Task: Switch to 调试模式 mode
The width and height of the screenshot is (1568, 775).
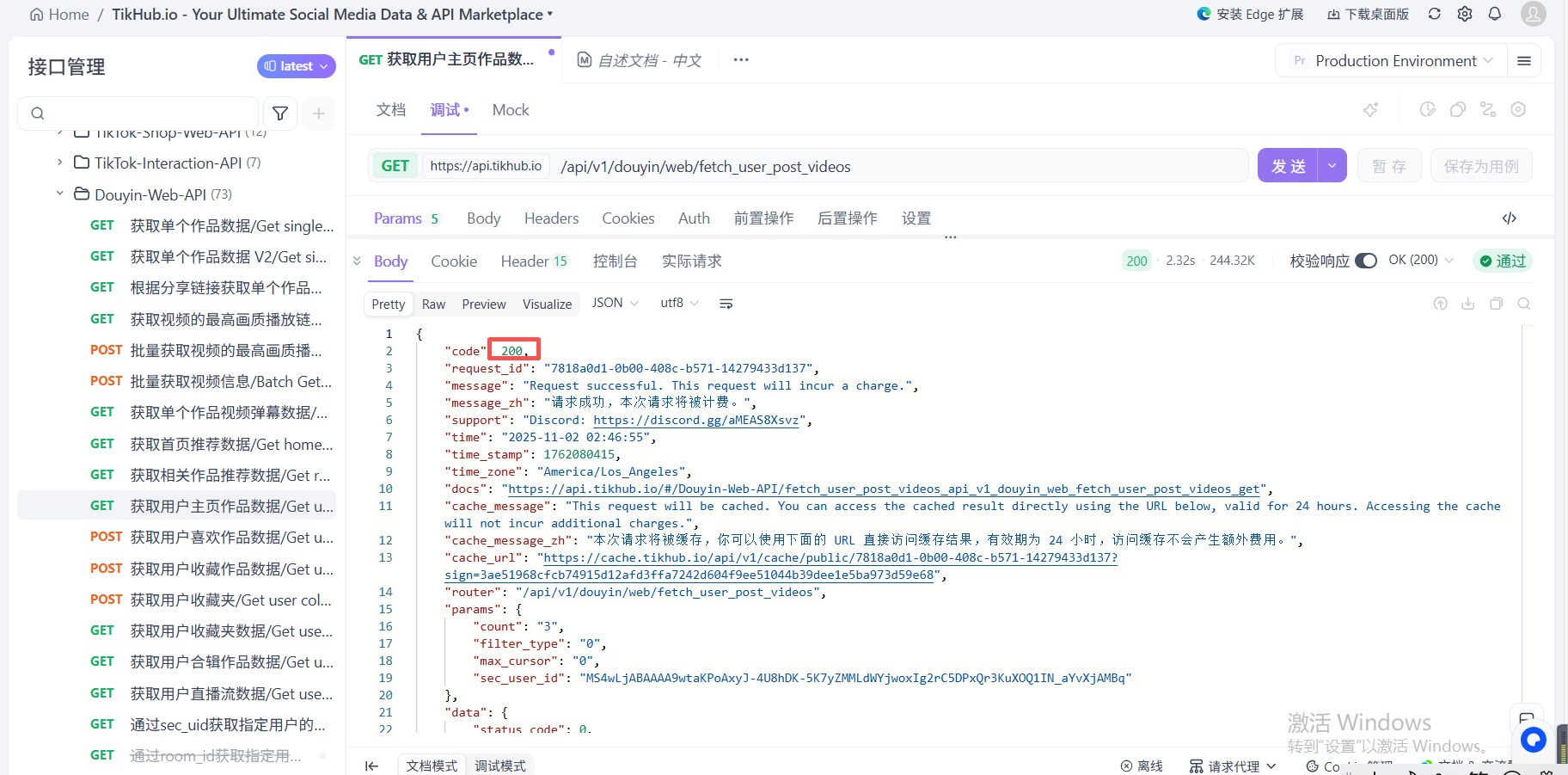Action: (500, 766)
